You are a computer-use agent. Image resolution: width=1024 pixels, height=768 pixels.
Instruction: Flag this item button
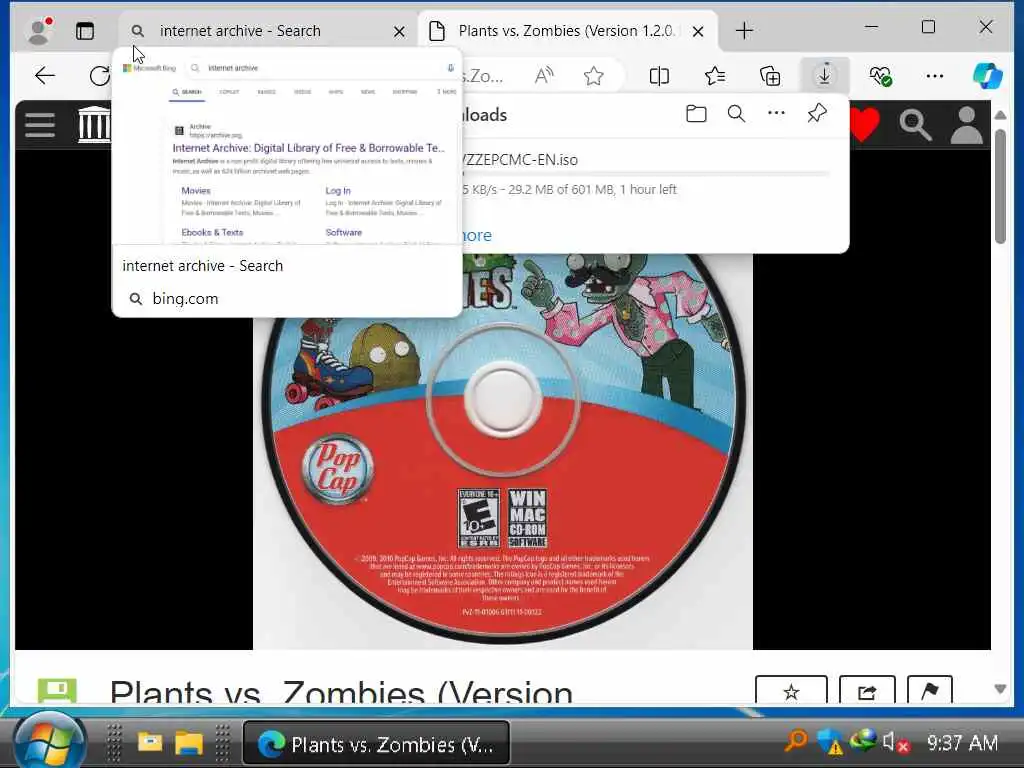pos(929,691)
